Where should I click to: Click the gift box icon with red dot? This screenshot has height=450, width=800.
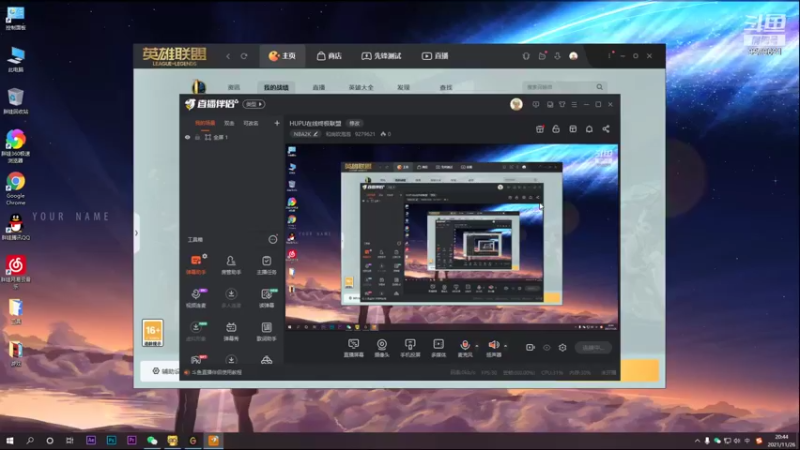pos(540,129)
